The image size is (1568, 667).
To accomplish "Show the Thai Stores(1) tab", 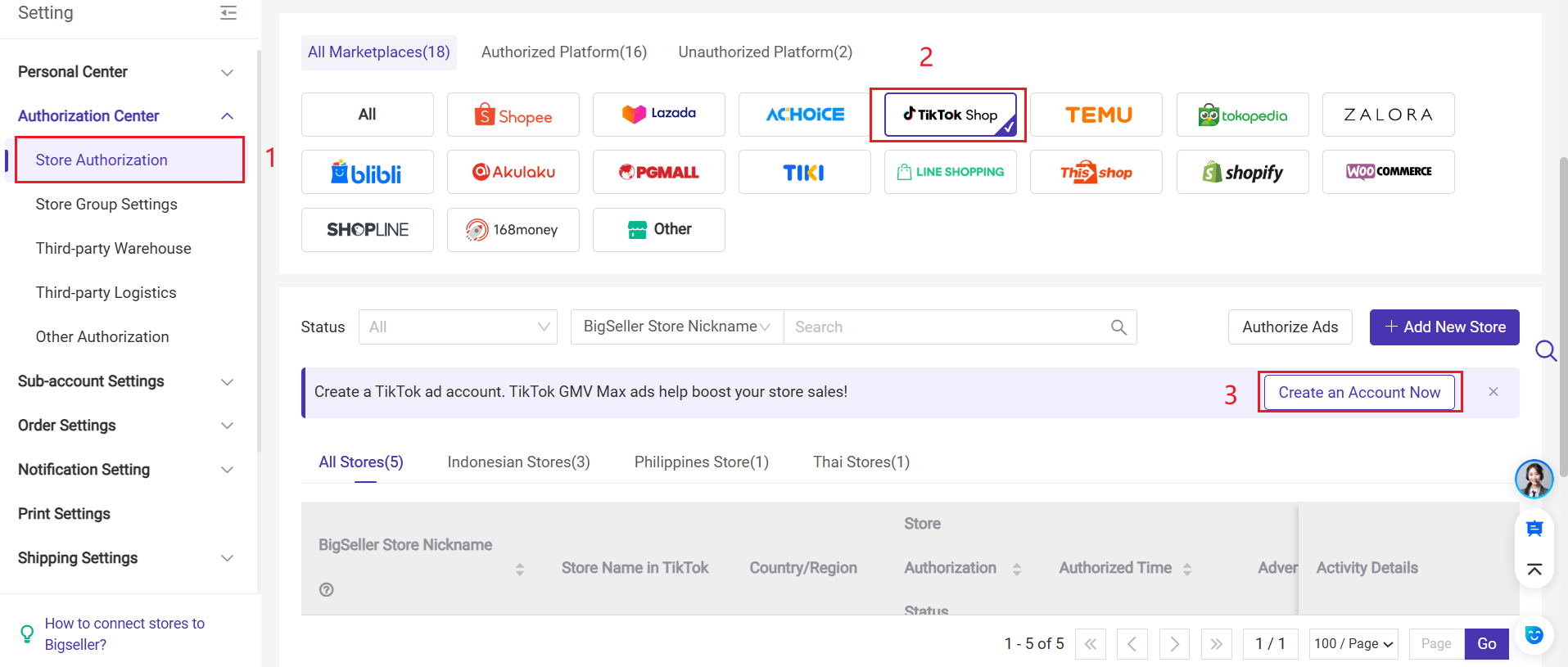I will pos(861,462).
